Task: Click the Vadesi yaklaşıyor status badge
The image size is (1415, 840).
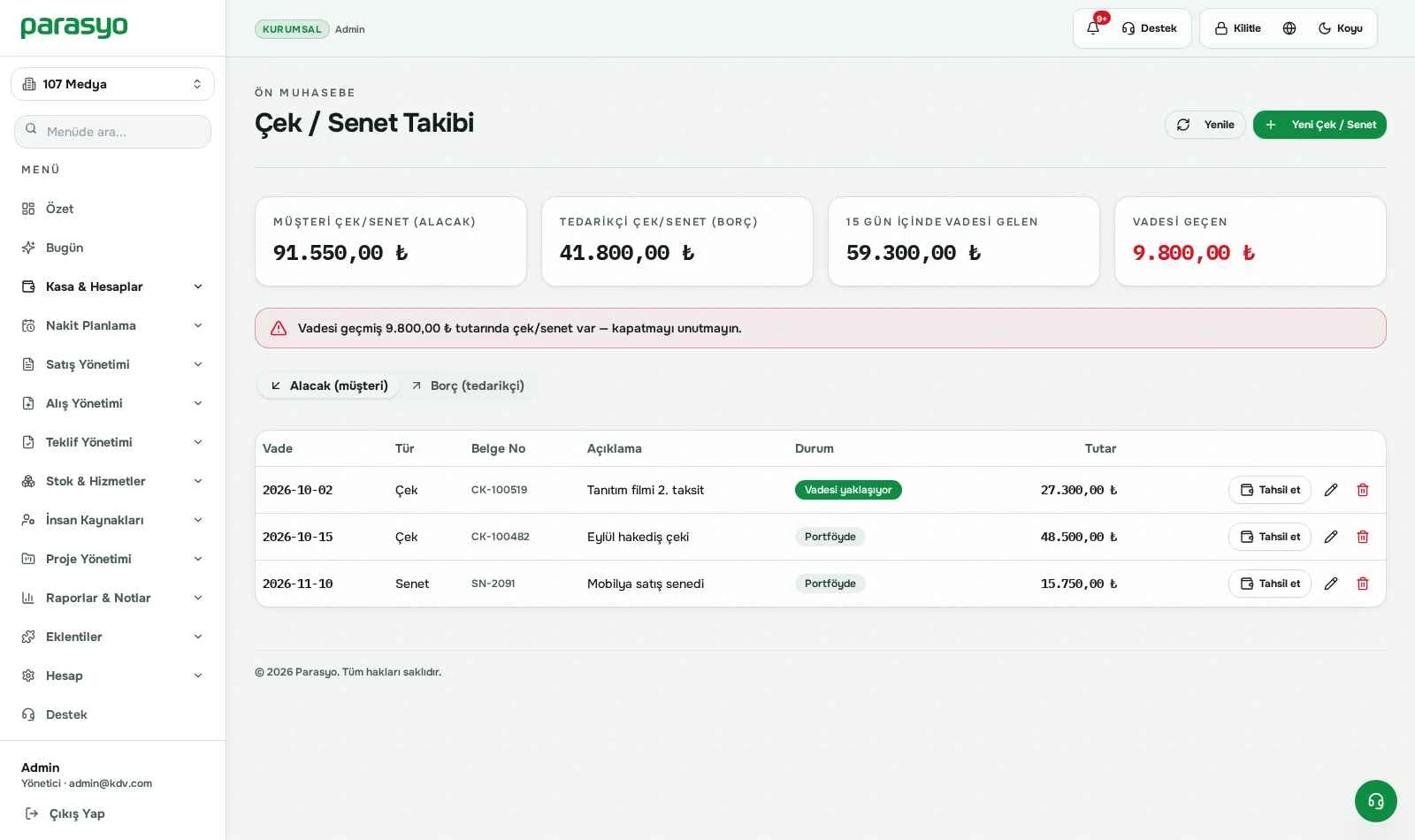Action: click(848, 490)
